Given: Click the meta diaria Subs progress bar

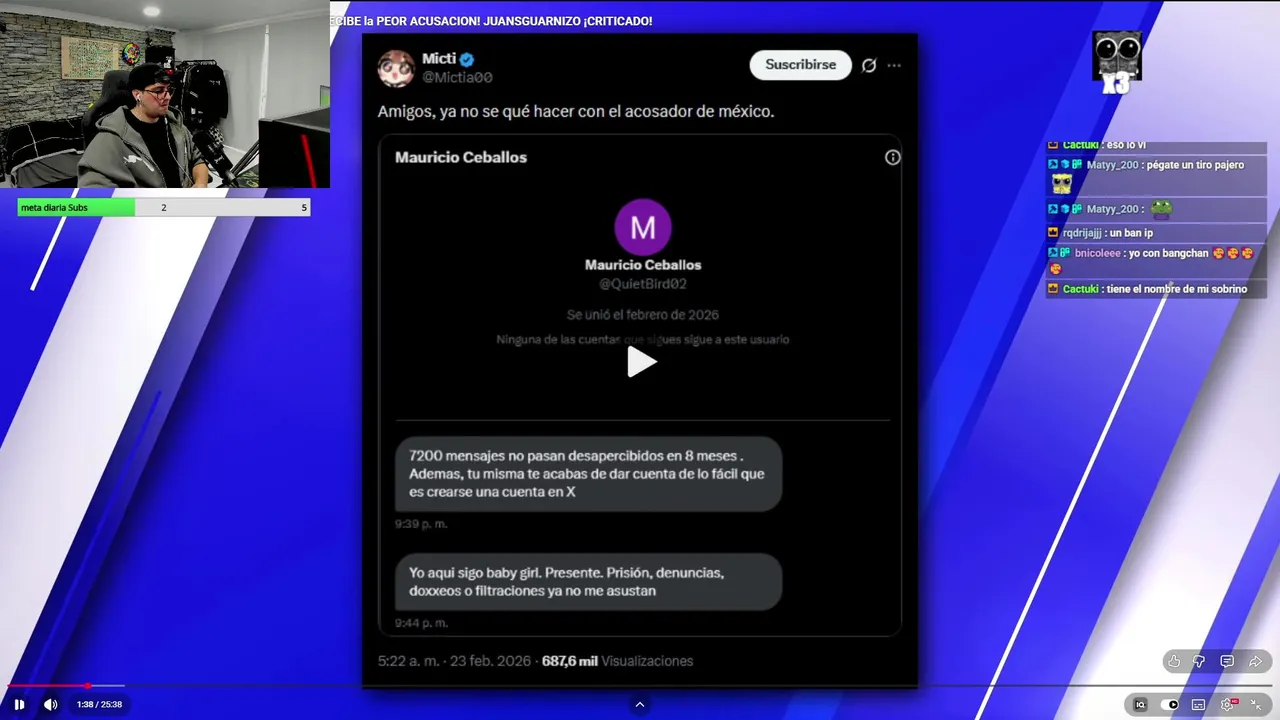Looking at the screenshot, I should pos(163,207).
